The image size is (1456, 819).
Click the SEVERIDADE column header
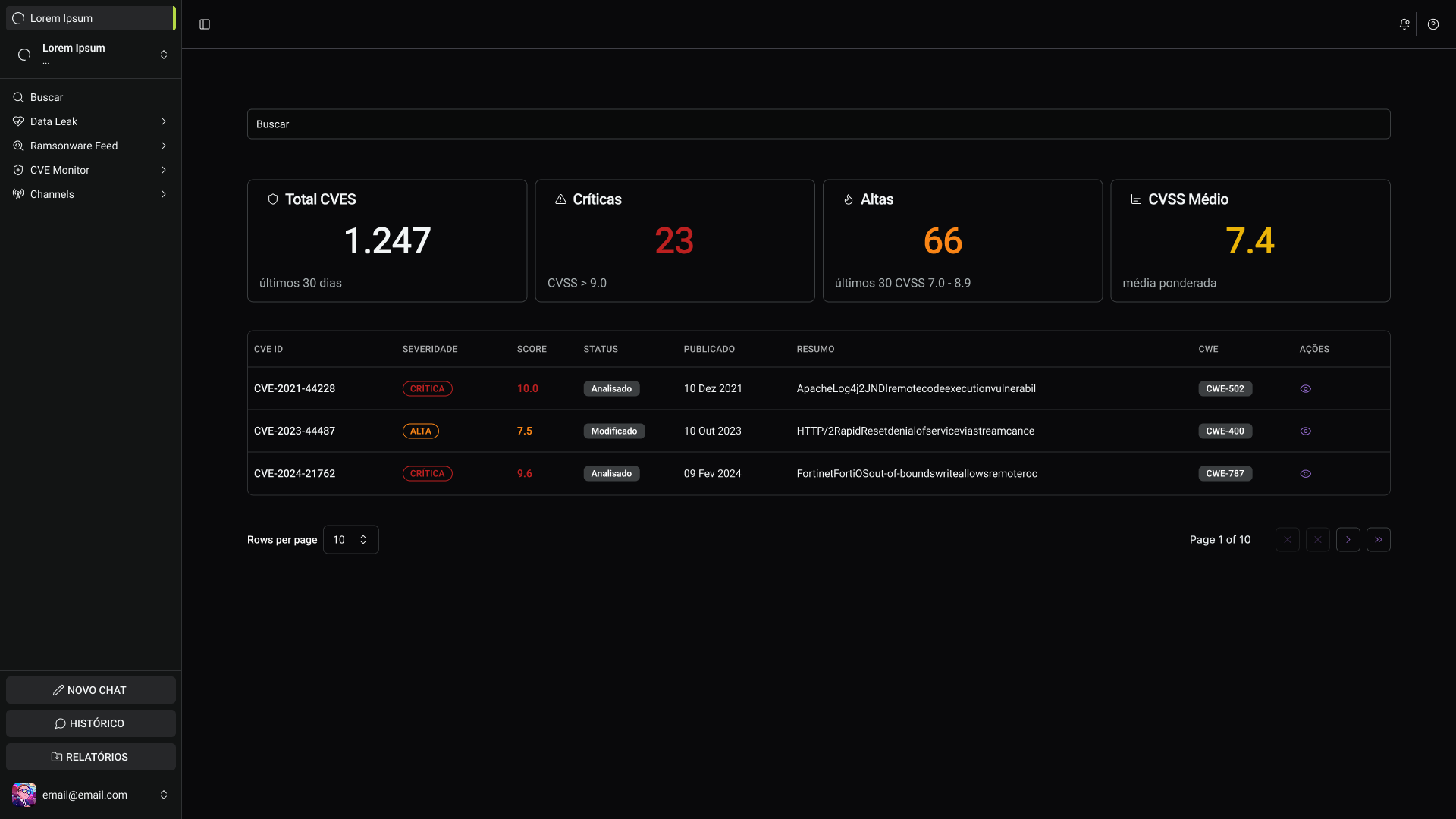(x=430, y=349)
